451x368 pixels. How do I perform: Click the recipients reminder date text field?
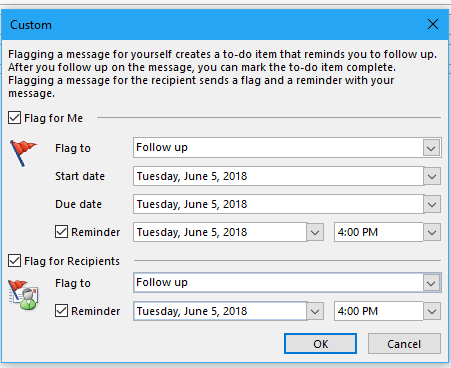click(220, 311)
